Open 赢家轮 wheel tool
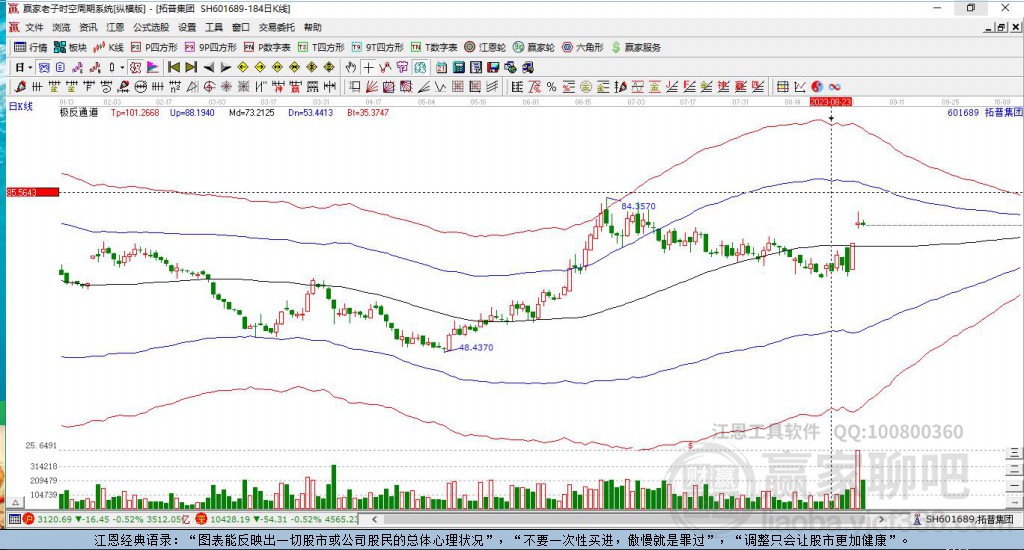The width and height of the screenshot is (1024, 550). pyautogui.click(x=534, y=47)
